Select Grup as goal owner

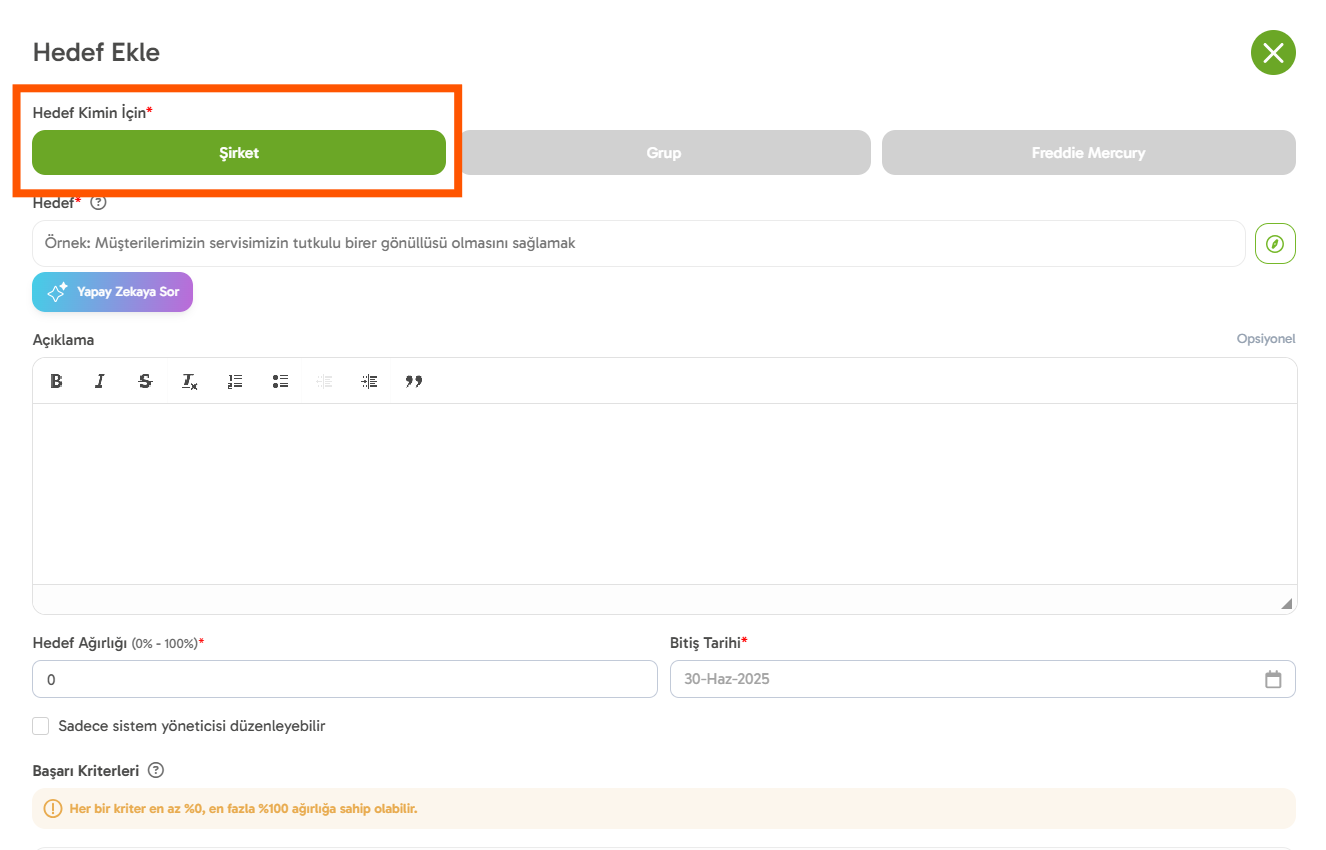coord(663,153)
